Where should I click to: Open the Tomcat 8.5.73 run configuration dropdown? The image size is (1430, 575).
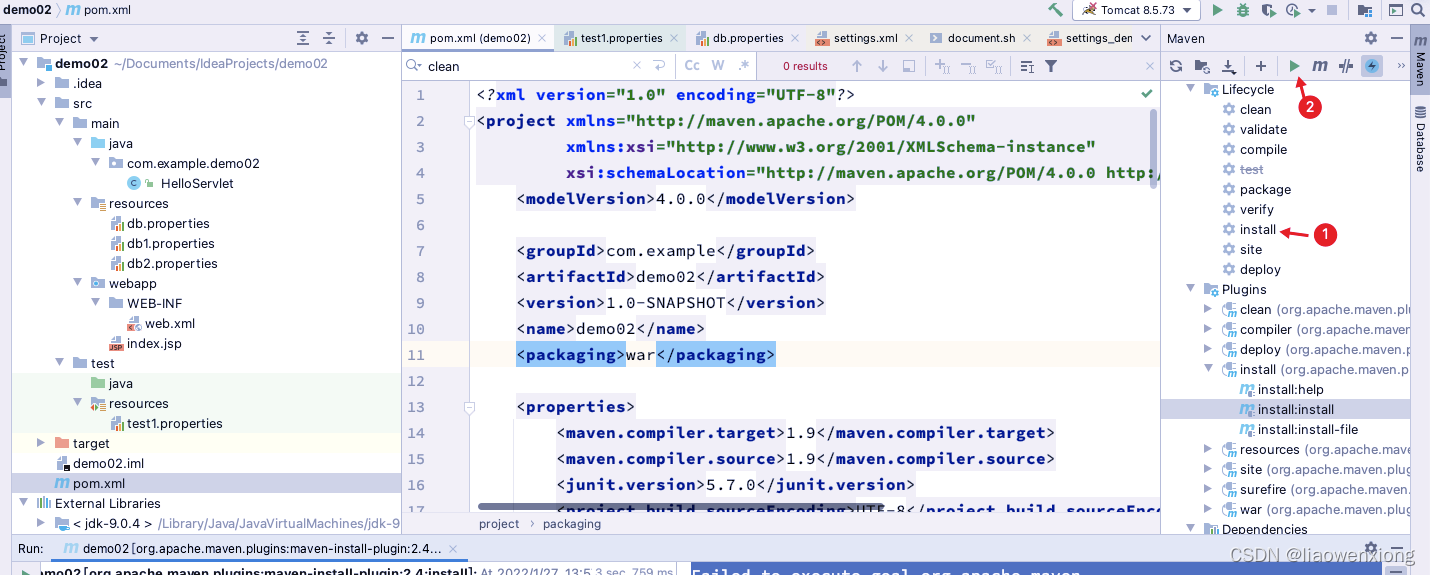(x=1137, y=10)
